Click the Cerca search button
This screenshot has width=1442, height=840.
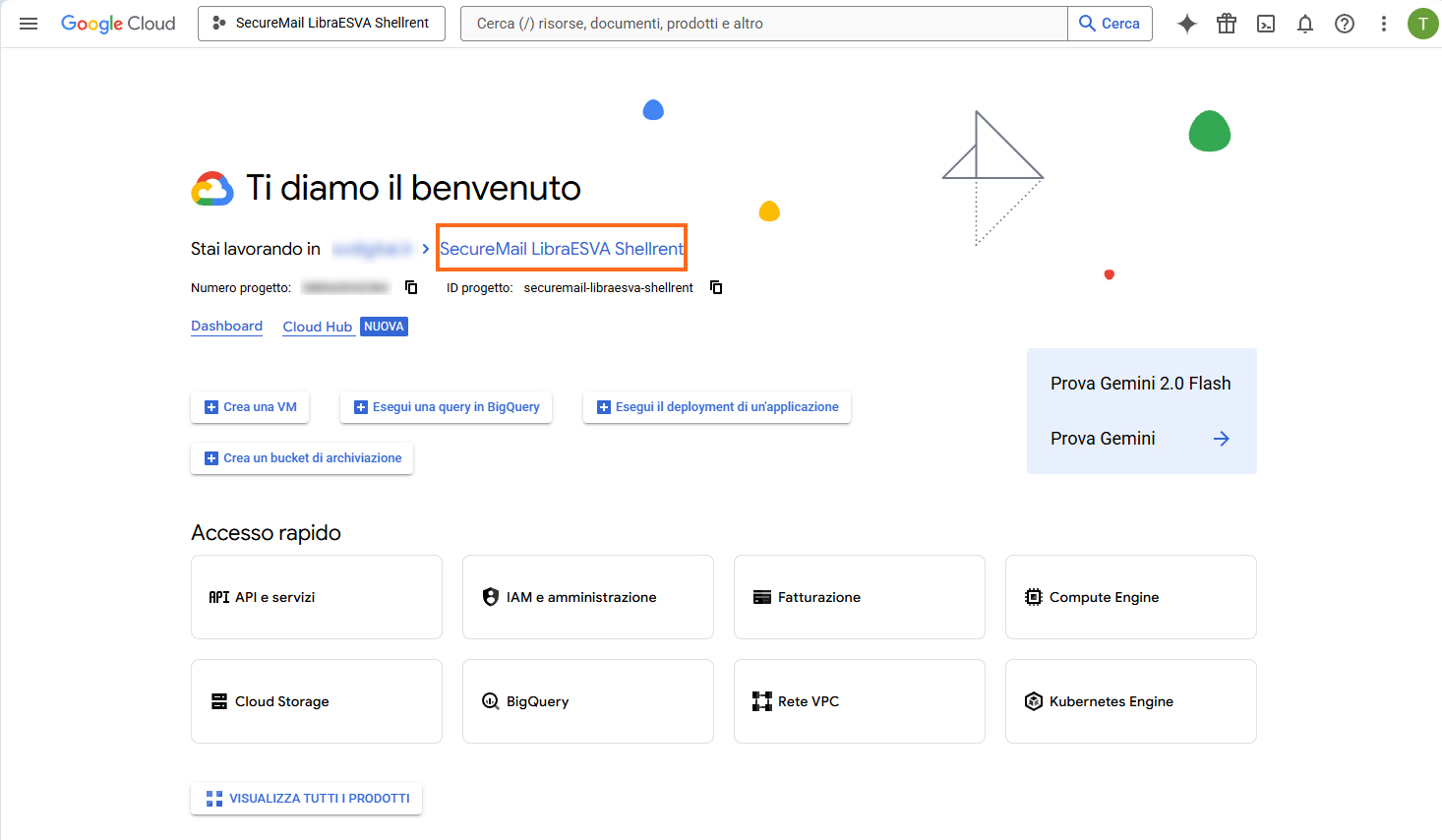pyautogui.click(x=1110, y=24)
